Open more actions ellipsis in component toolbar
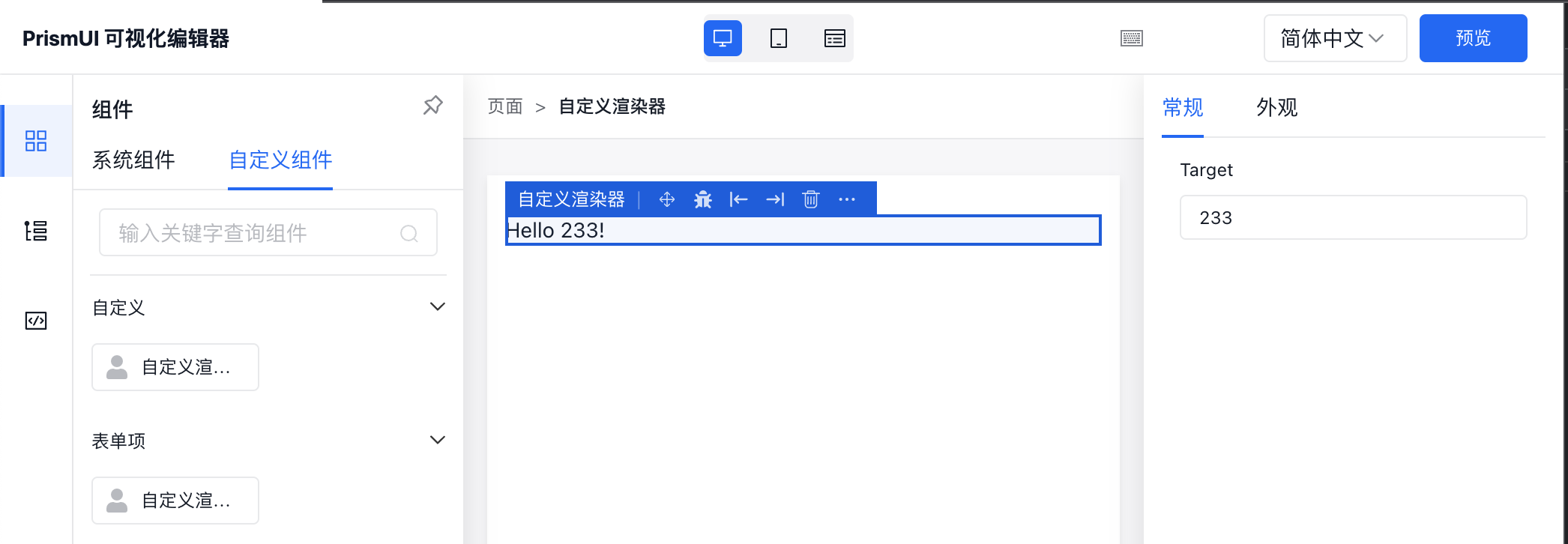Viewport: 1568px width, 544px height. (x=847, y=199)
